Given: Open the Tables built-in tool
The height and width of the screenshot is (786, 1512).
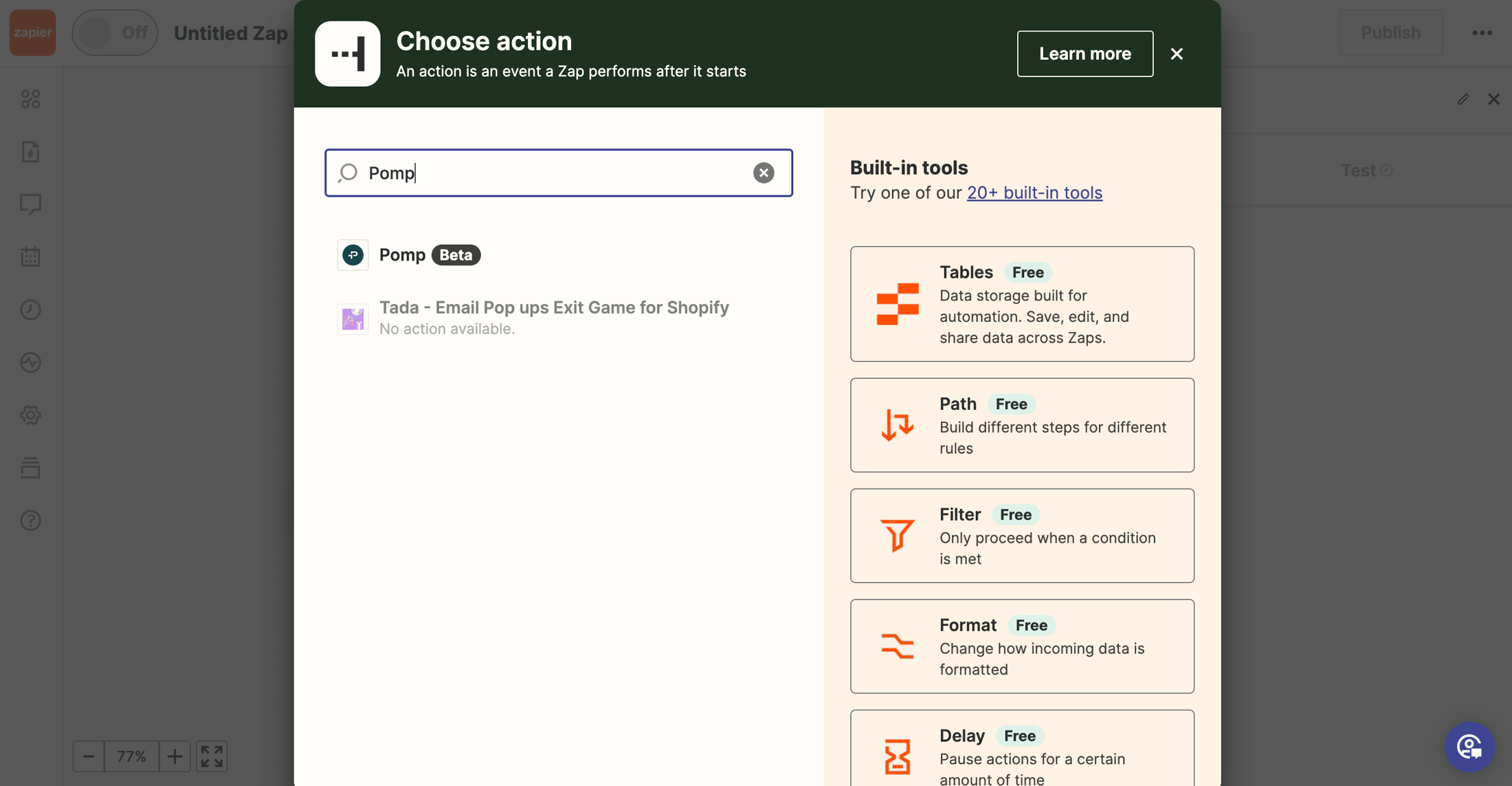Looking at the screenshot, I should (x=1021, y=304).
